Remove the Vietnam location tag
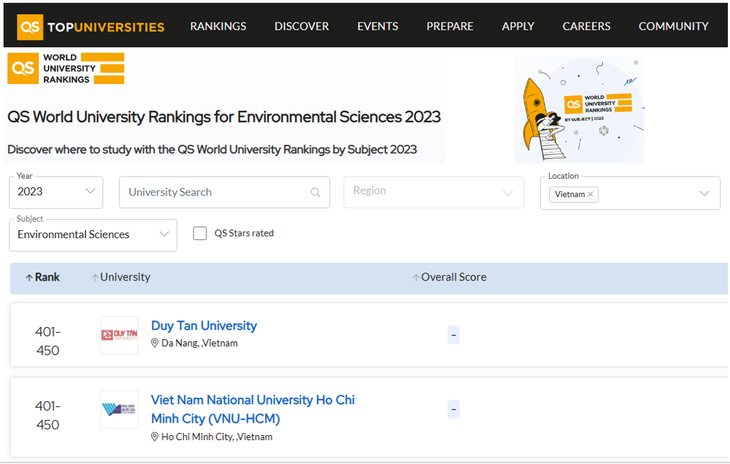Screen dimensions: 730x464 (590, 194)
